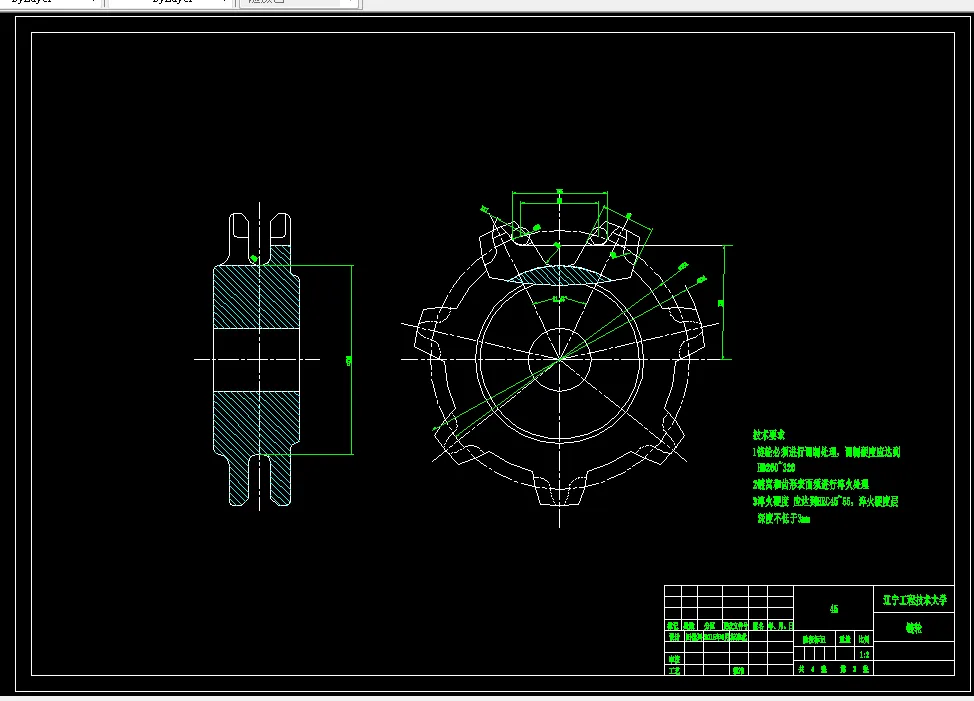Click the HB260~320 hardness note
Viewport: 974px width, 701px height.
pos(776,468)
